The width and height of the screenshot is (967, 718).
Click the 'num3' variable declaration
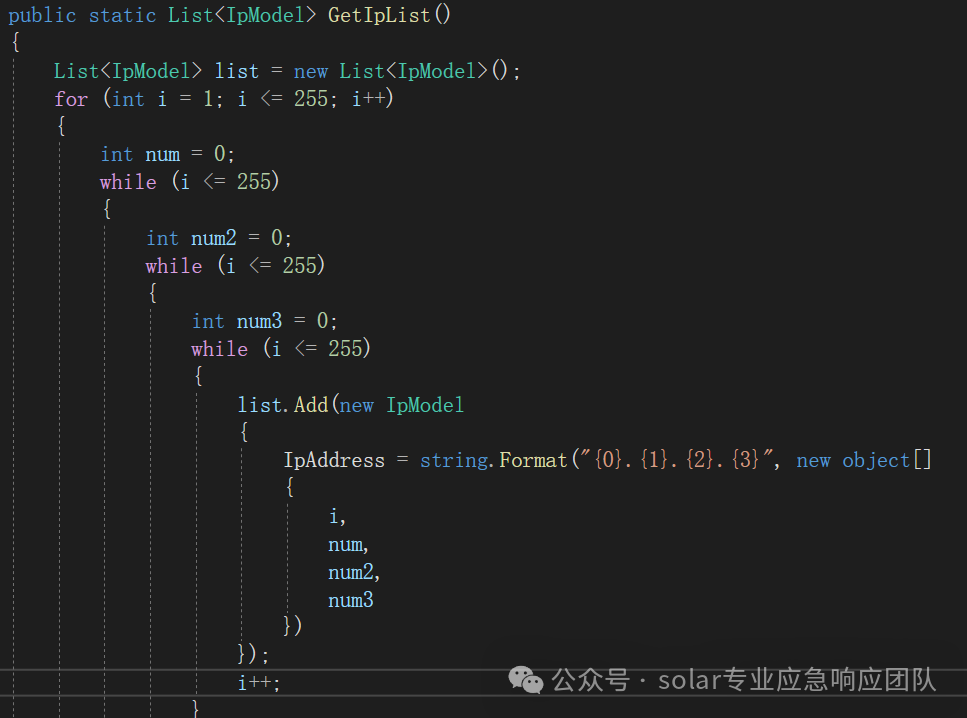(259, 321)
